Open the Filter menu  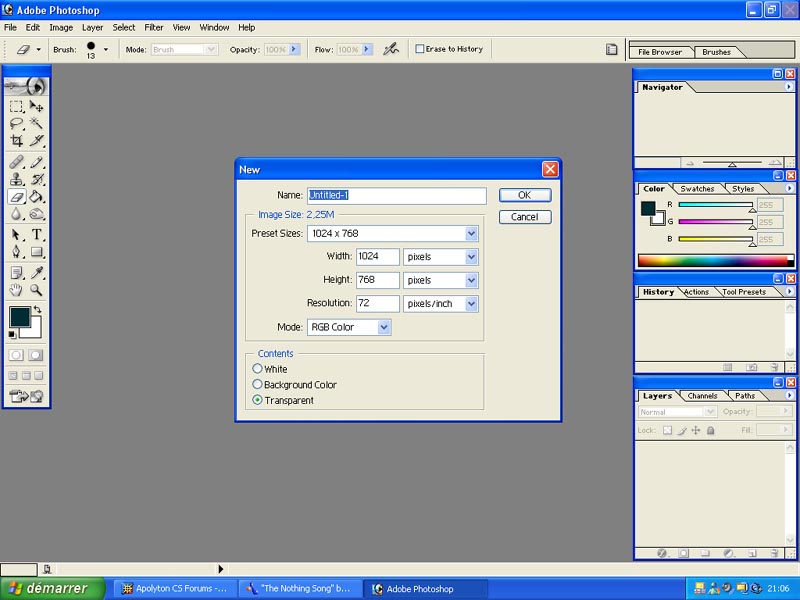(x=154, y=28)
